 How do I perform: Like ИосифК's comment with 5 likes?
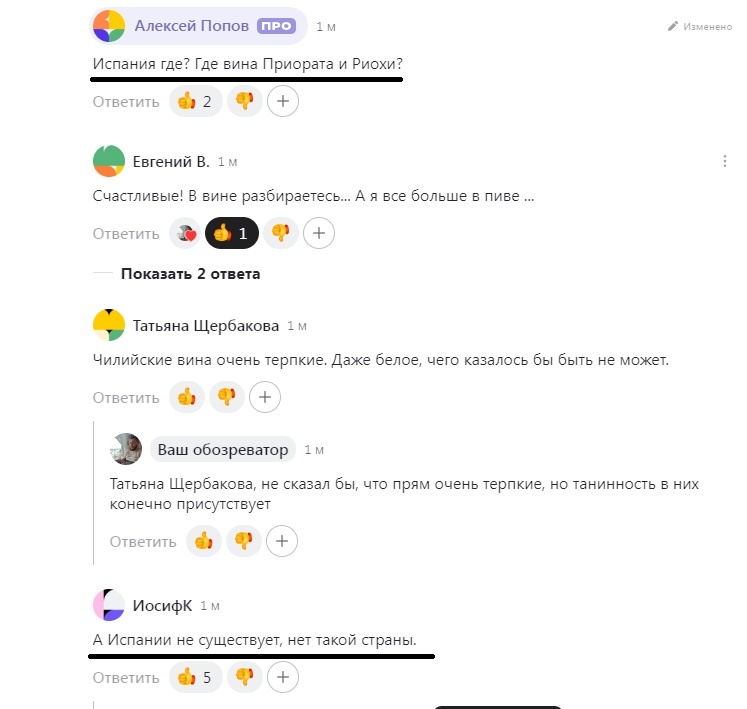pyautogui.click(x=196, y=677)
